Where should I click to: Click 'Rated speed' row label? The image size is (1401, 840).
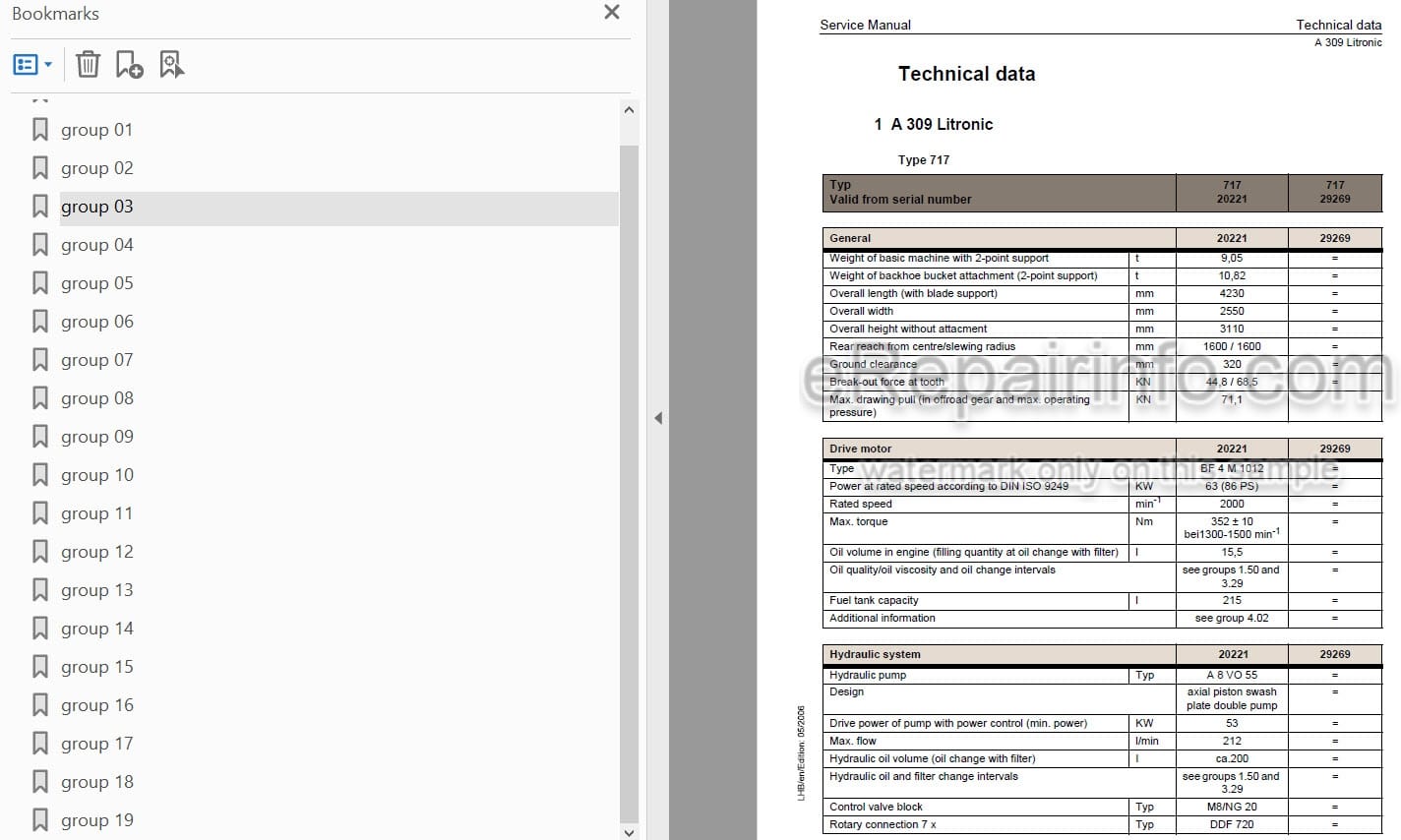click(861, 504)
